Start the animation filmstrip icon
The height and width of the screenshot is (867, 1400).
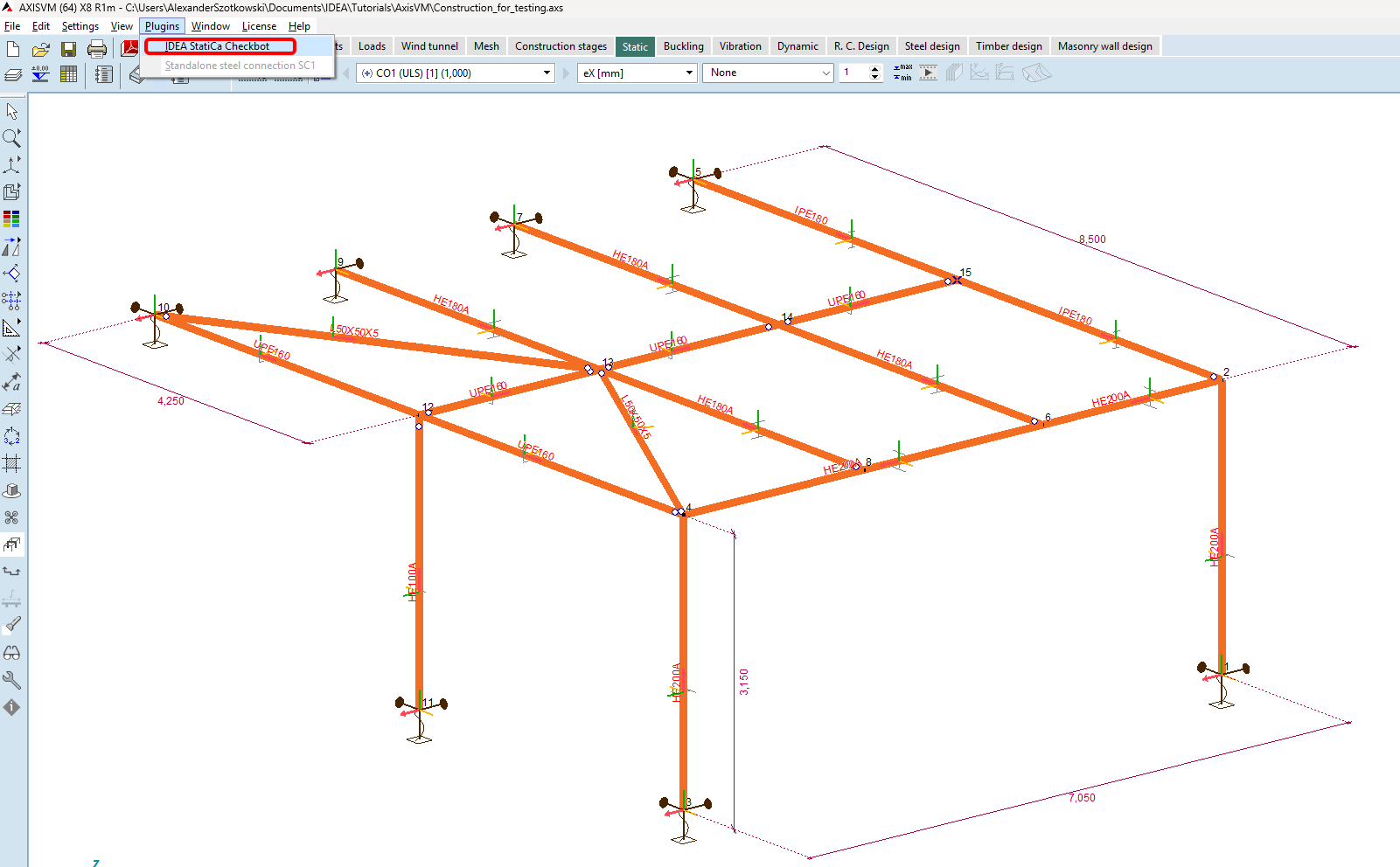[x=928, y=73]
